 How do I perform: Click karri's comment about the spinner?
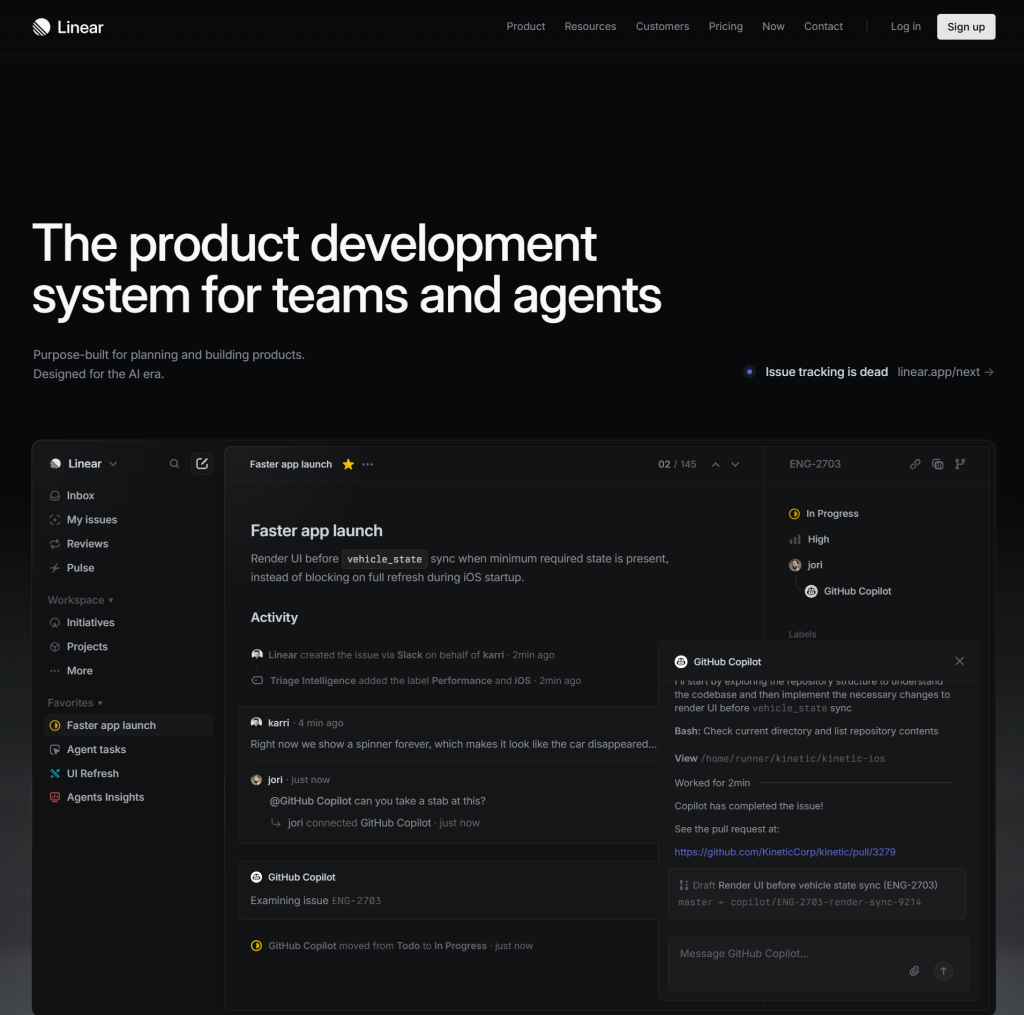click(453, 745)
